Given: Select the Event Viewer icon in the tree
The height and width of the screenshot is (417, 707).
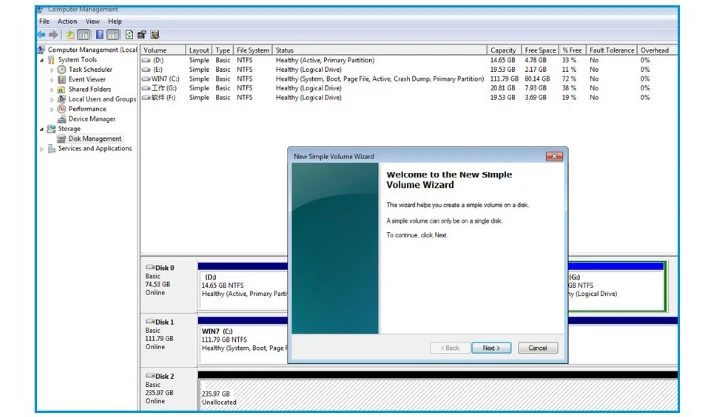Looking at the screenshot, I should 62,79.
